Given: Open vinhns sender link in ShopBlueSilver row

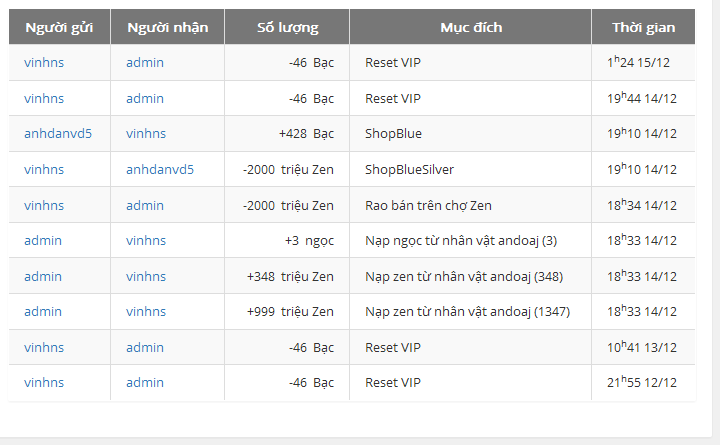Looking at the screenshot, I should pyautogui.click(x=44, y=169).
